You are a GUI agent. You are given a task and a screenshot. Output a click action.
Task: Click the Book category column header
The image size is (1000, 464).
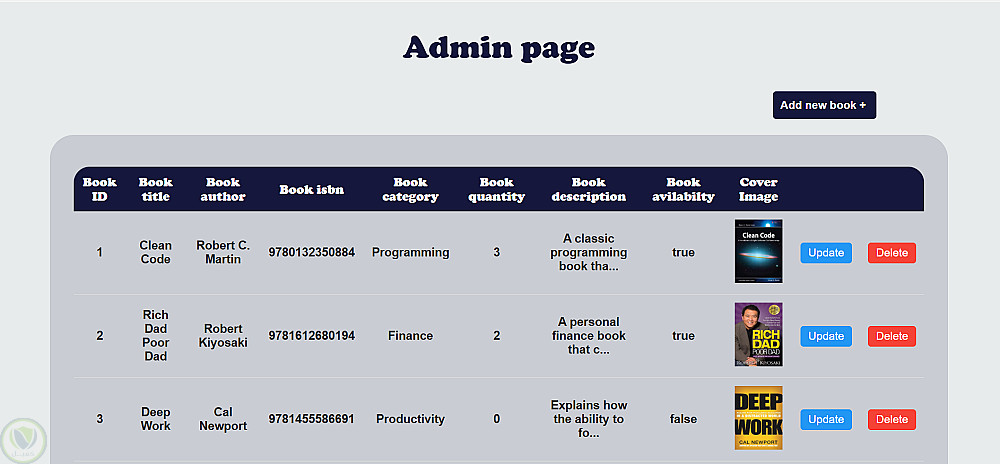pos(410,189)
